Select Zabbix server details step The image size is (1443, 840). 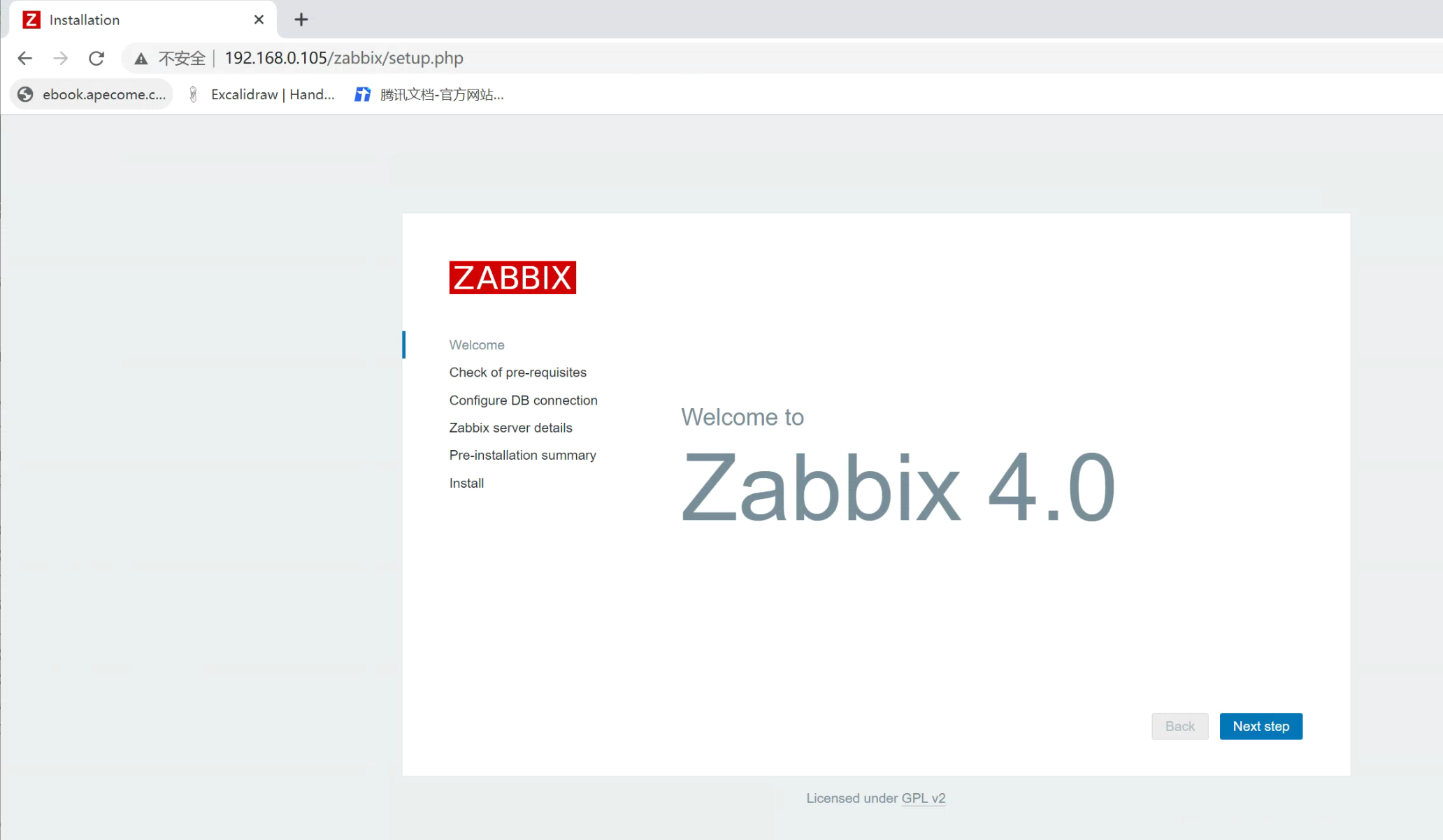pyautogui.click(x=510, y=428)
